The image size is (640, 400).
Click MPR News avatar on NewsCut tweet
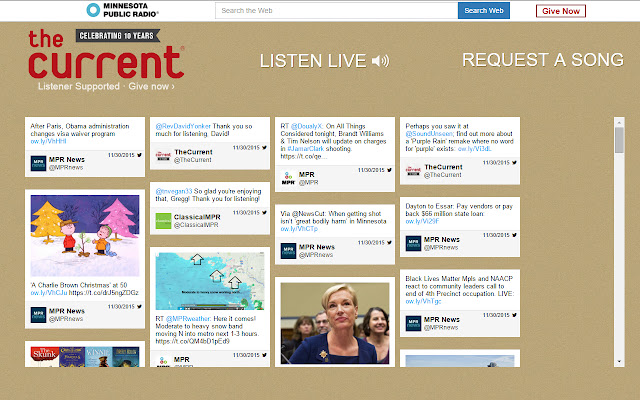(x=288, y=251)
